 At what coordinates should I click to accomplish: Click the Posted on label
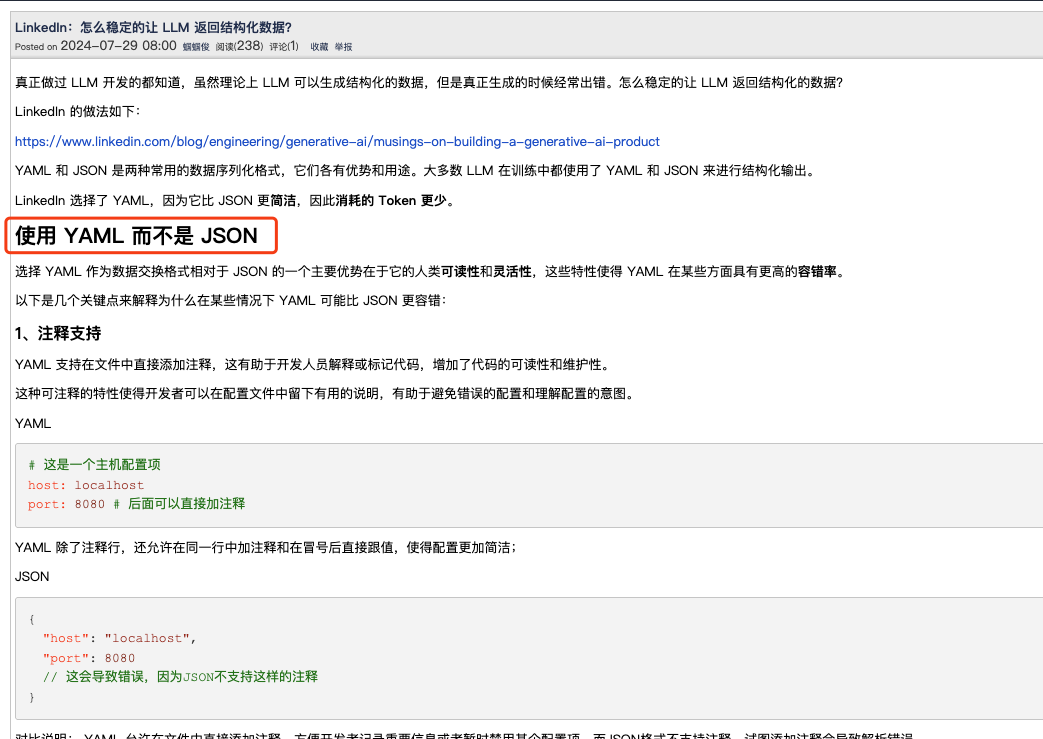pyautogui.click(x=36, y=47)
